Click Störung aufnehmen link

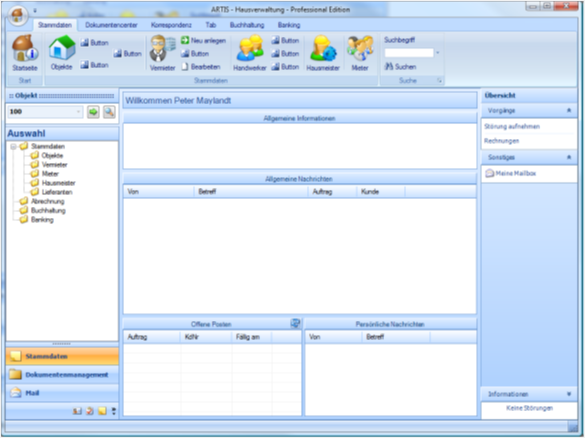click(x=512, y=126)
